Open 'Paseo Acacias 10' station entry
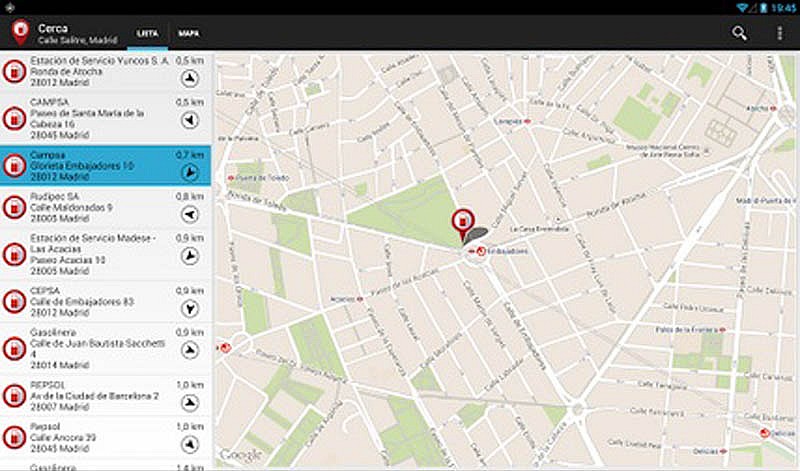The height and width of the screenshot is (471, 800). [x=106, y=255]
